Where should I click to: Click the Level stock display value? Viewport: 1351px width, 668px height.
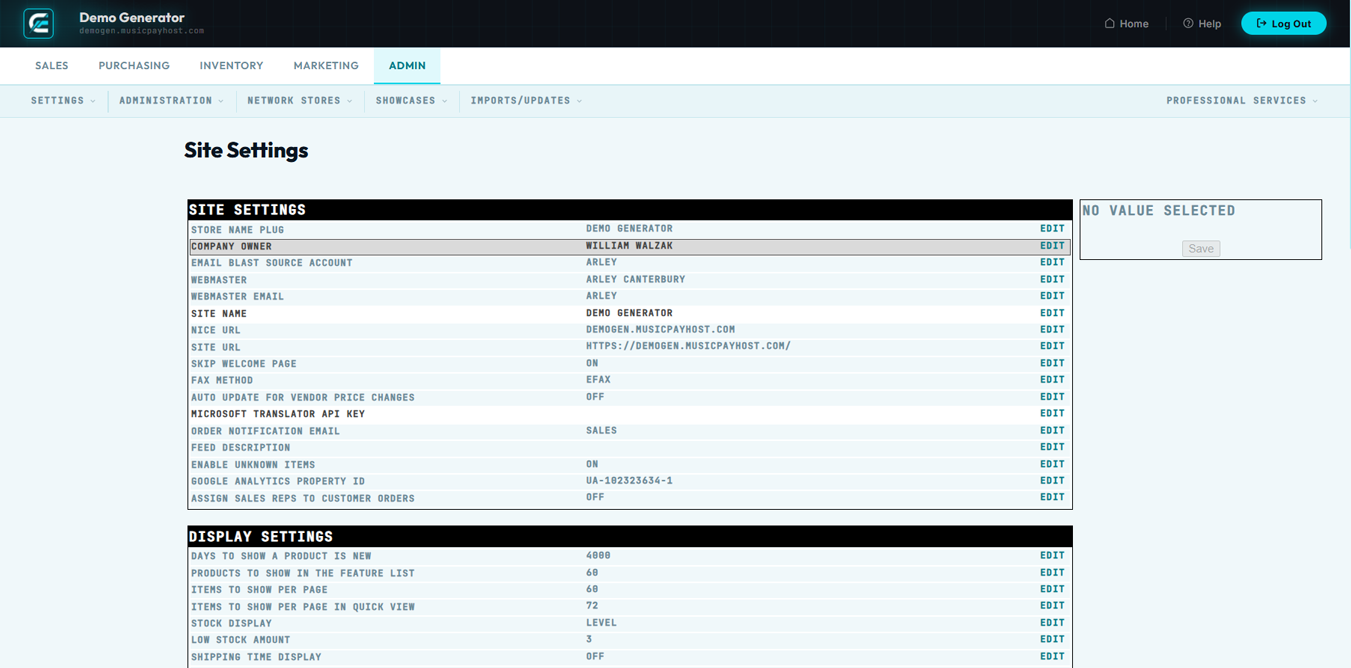[x=601, y=623]
